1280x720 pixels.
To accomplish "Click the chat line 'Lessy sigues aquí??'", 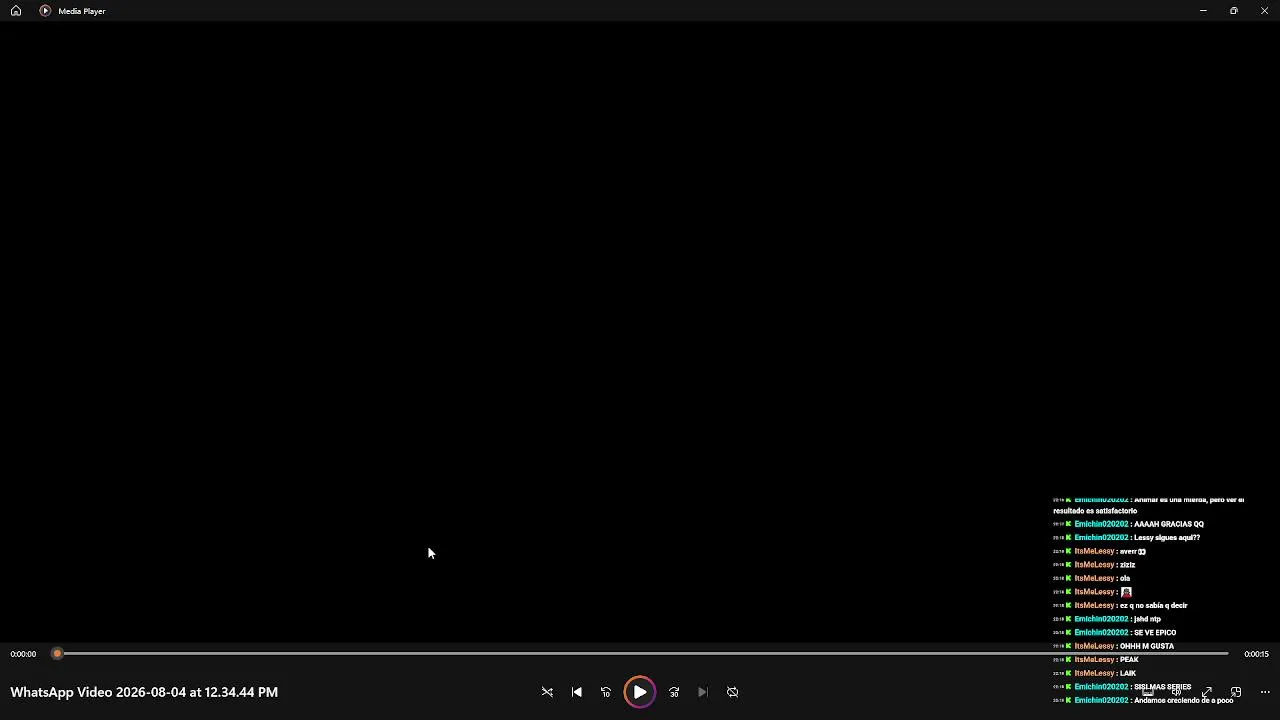I will [1126, 538].
